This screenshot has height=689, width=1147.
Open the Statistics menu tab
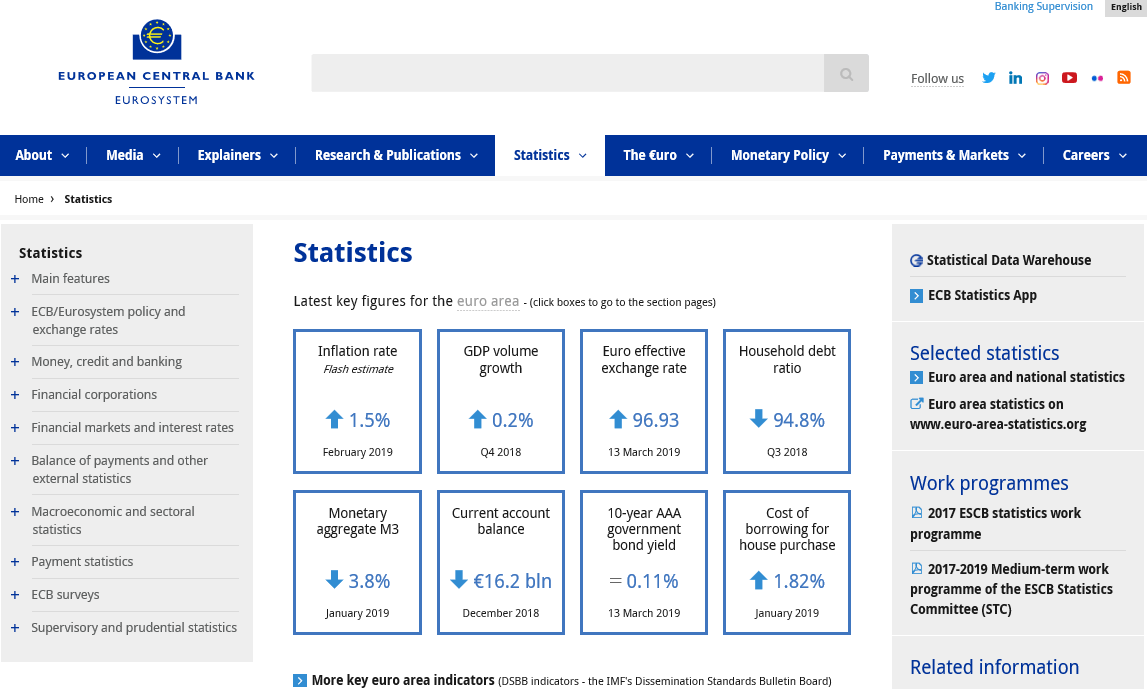coord(550,155)
